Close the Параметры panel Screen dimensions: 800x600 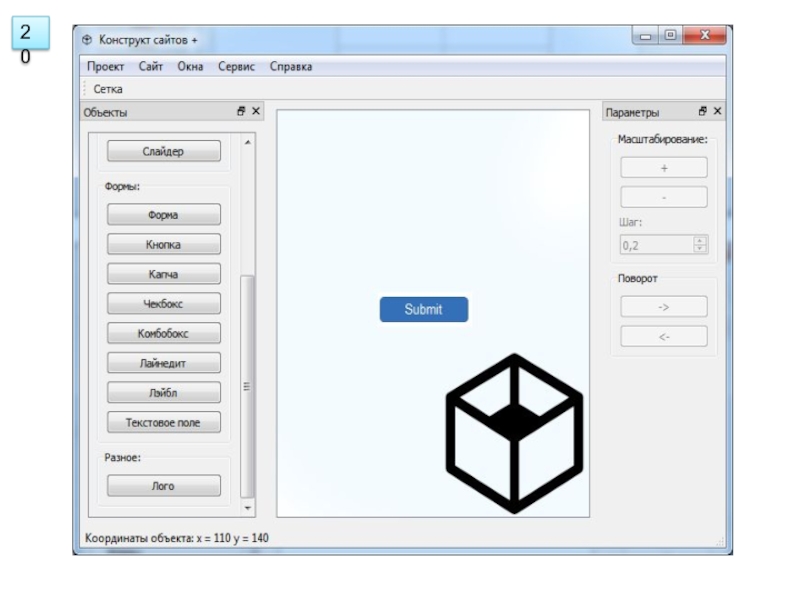point(717,111)
